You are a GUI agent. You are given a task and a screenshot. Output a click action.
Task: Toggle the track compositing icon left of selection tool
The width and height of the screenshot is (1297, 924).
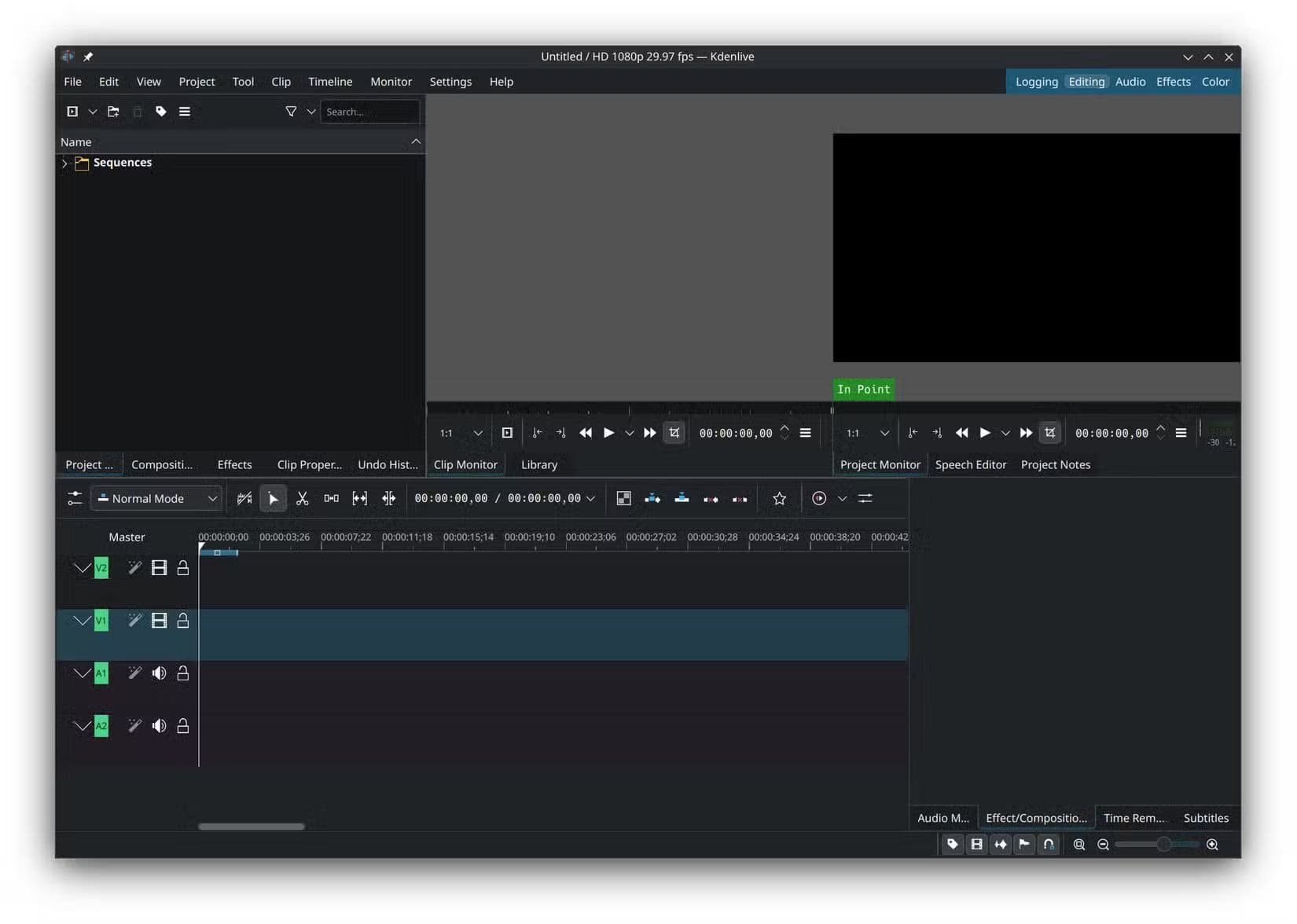[244, 498]
